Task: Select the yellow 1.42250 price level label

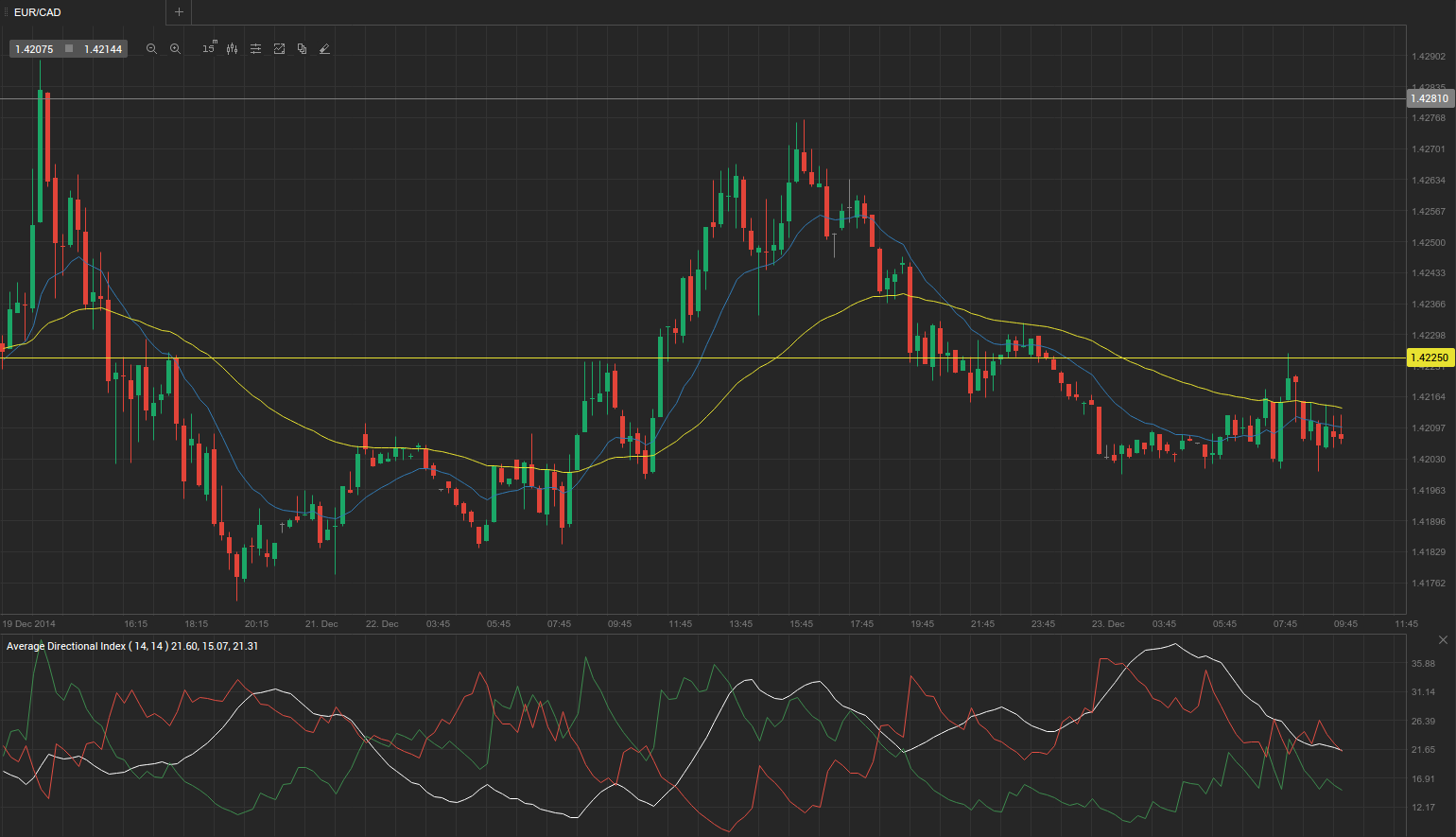Action: (1429, 357)
